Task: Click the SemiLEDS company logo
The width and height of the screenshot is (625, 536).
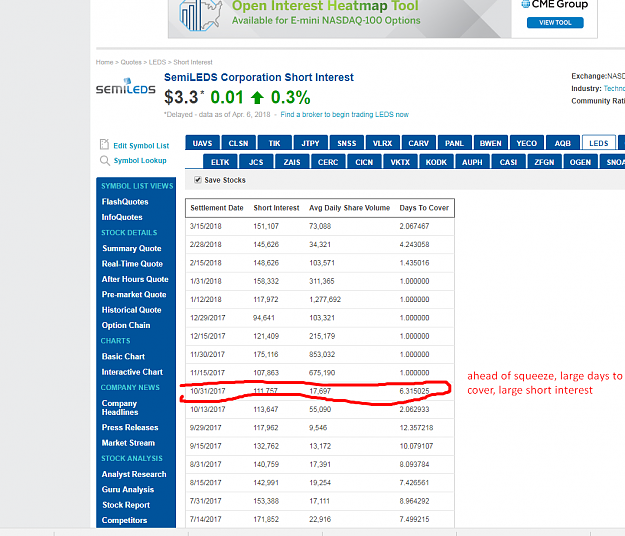Action: click(x=126, y=86)
